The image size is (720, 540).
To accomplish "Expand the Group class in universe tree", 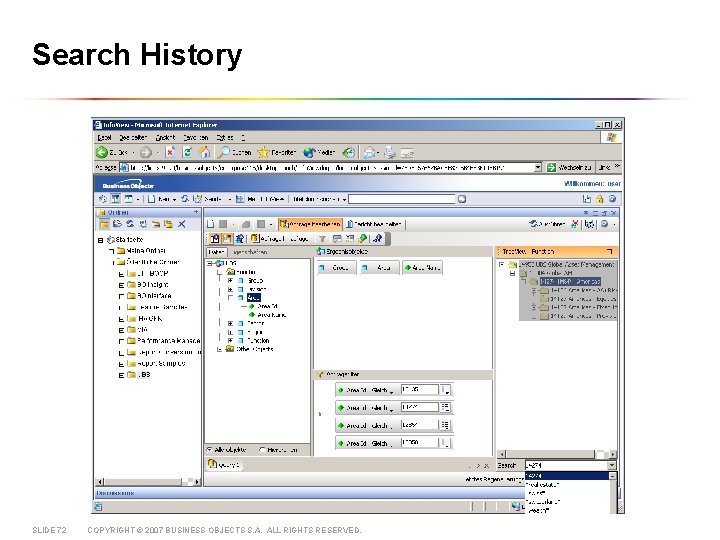I will click(x=231, y=280).
